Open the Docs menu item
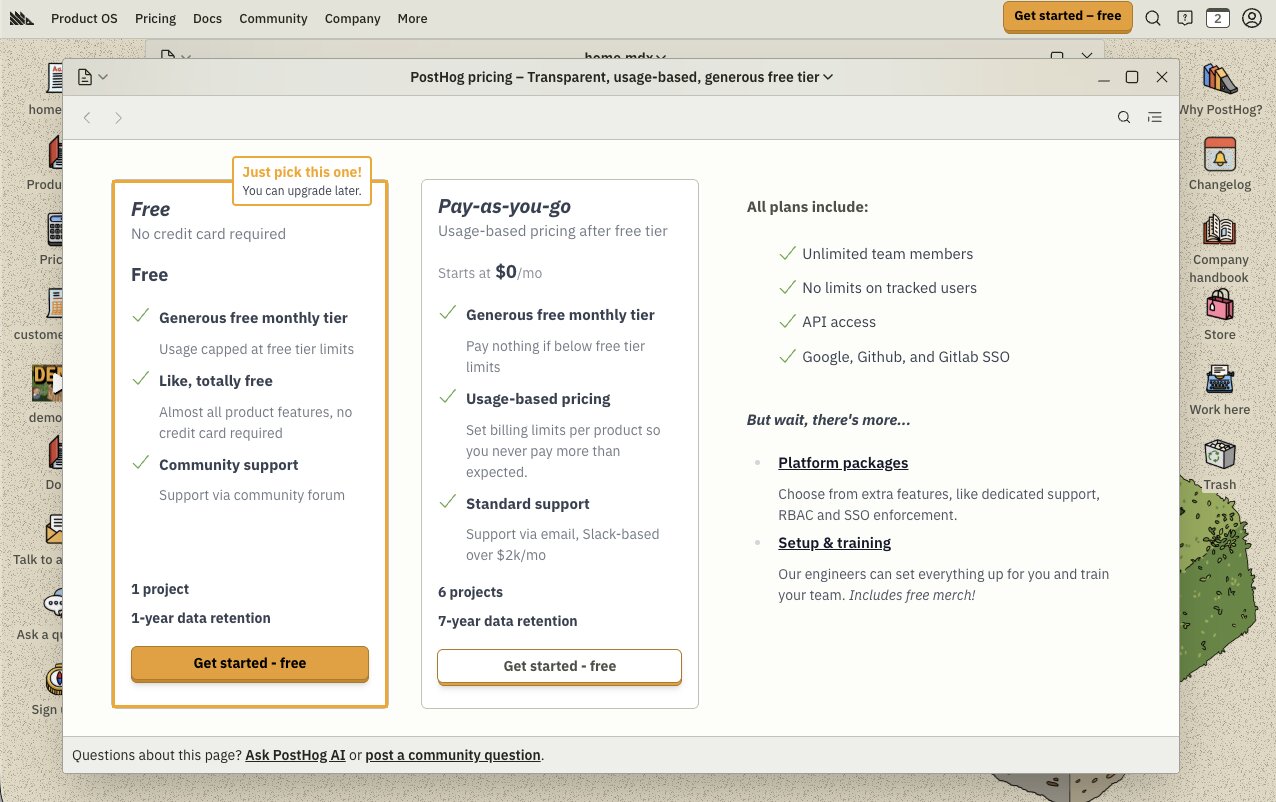This screenshot has height=802, width=1276. click(x=207, y=18)
